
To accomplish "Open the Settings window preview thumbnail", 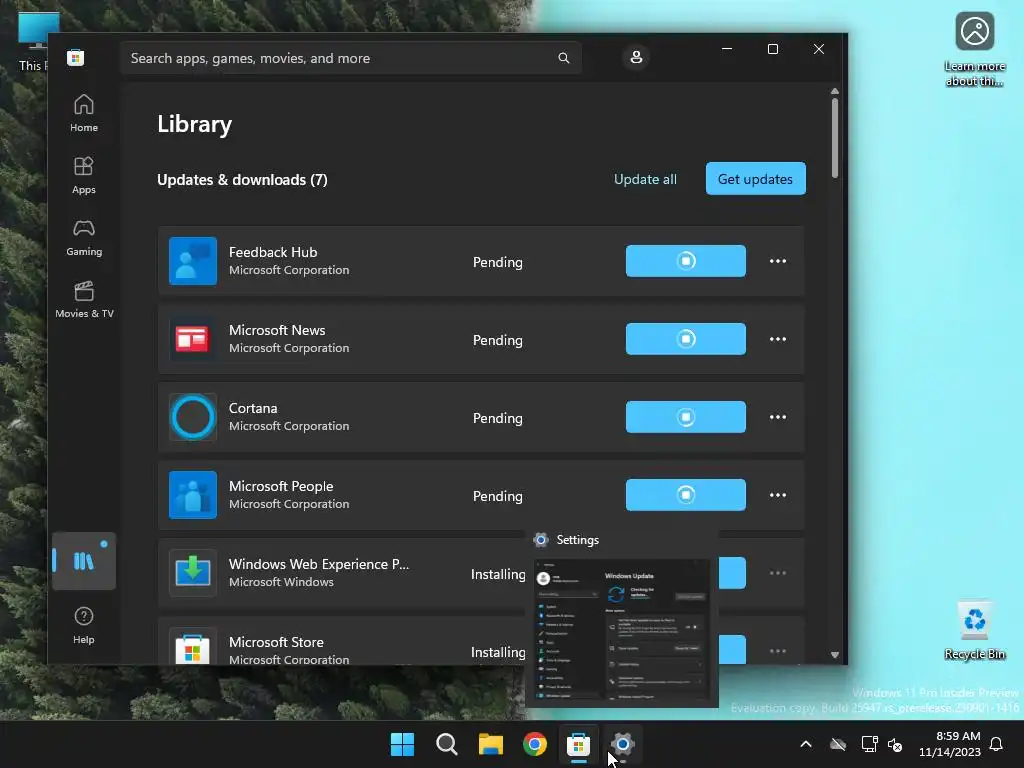I will pyautogui.click(x=622, y=630).
